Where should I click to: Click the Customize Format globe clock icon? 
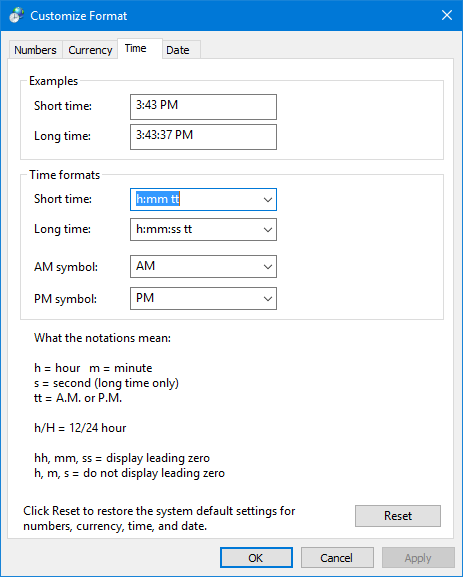coord(17,15)
